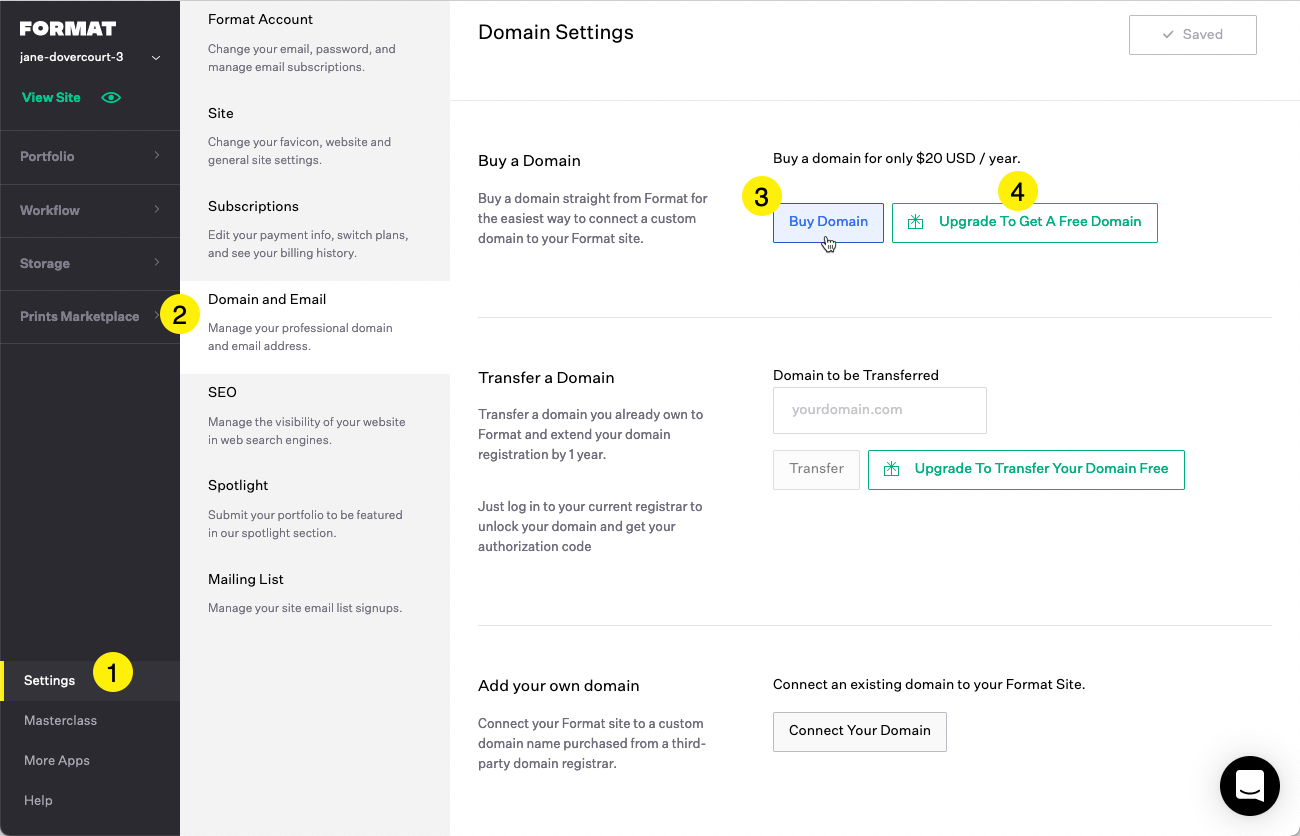Image resolution: width=1300 pixels, height=836 pixels.
Task: Click checkmark icon in Saved button
Action: [1167, 35]
